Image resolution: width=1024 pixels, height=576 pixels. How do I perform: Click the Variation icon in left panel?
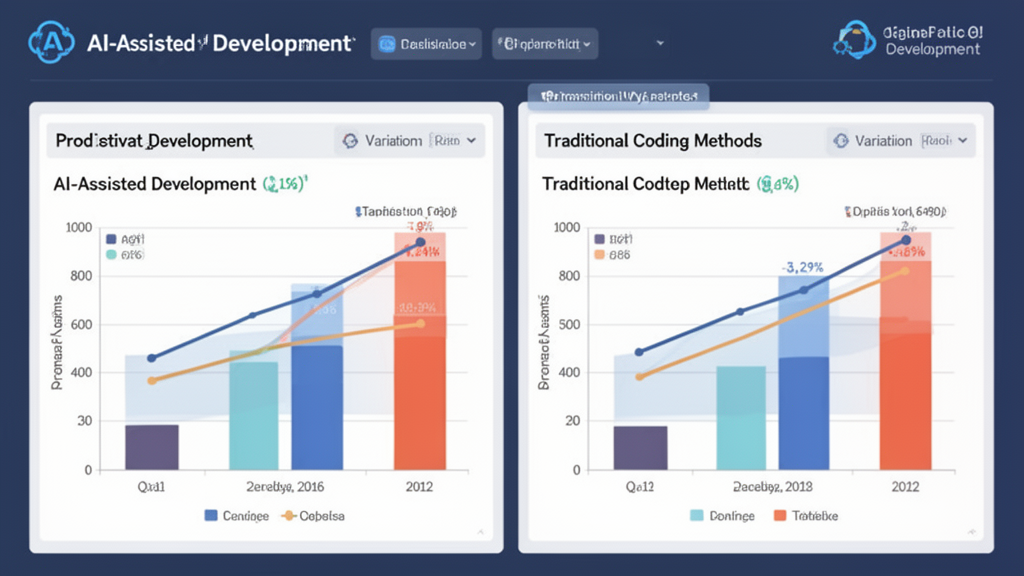tap(350, 141)
